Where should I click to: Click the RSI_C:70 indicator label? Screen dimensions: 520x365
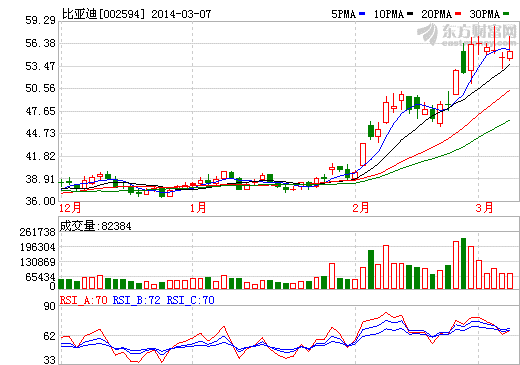click(190, 300)
